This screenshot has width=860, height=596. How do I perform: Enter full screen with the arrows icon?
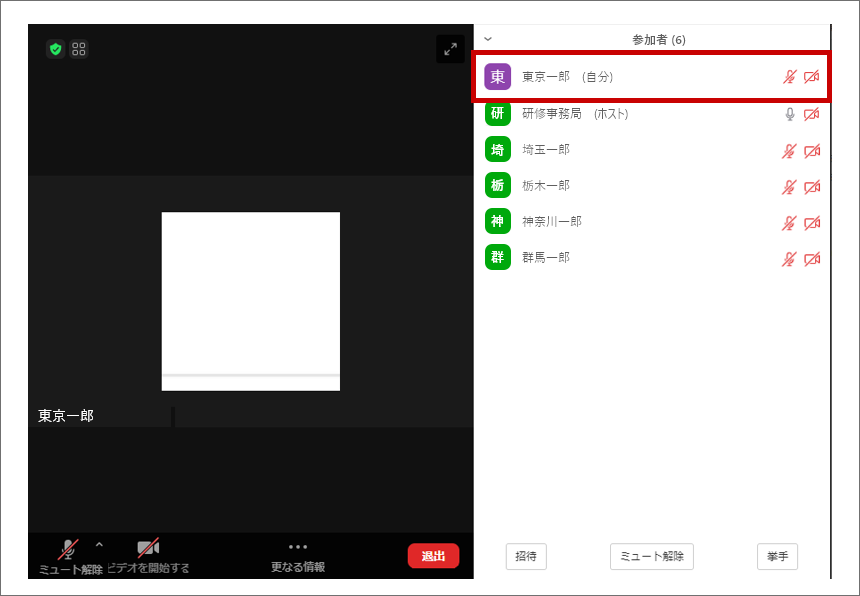pos(450,49)
